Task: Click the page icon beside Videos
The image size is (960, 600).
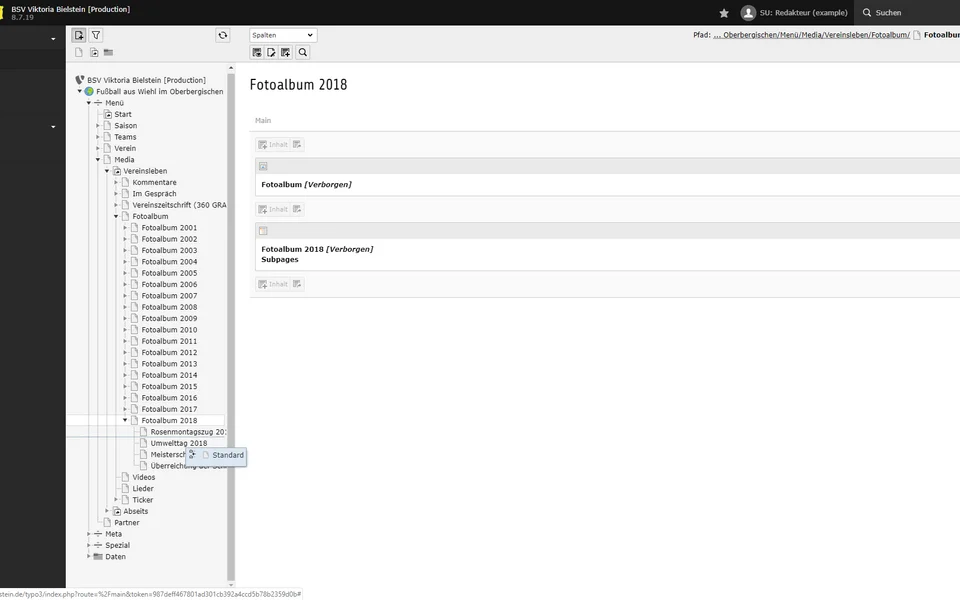Action: tap(125, 477)
